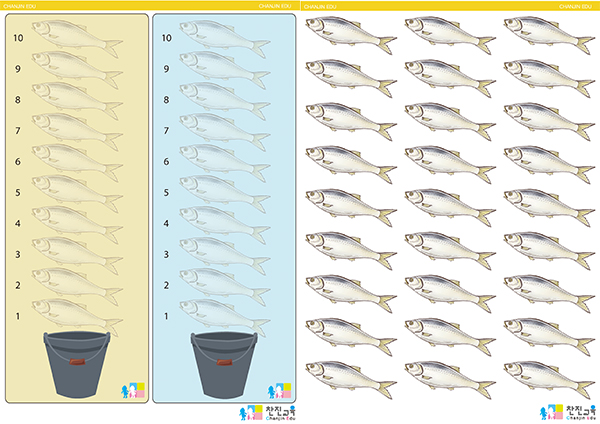Select the faded fish beside 4 in yellow panel
Image resolution: width=600 pixels, height=424 pixels.
(77, 225)
